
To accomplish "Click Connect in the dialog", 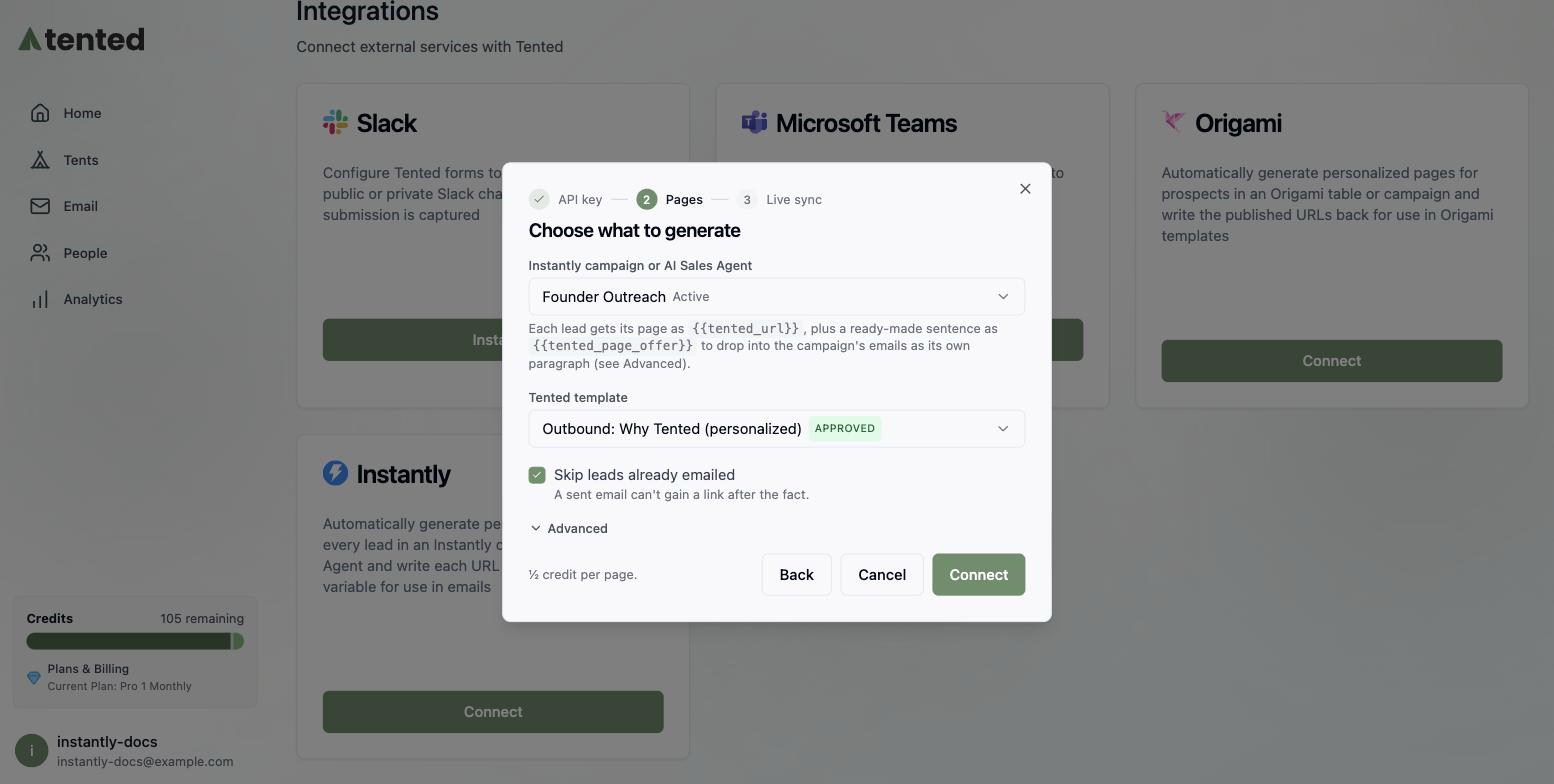I will pos(978,574).
